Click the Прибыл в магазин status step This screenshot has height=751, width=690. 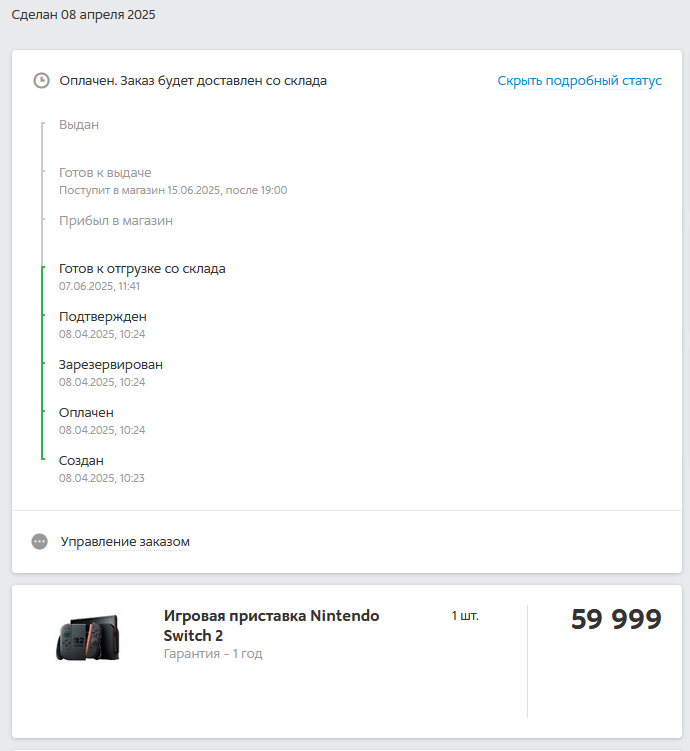(x=116, y=221)
